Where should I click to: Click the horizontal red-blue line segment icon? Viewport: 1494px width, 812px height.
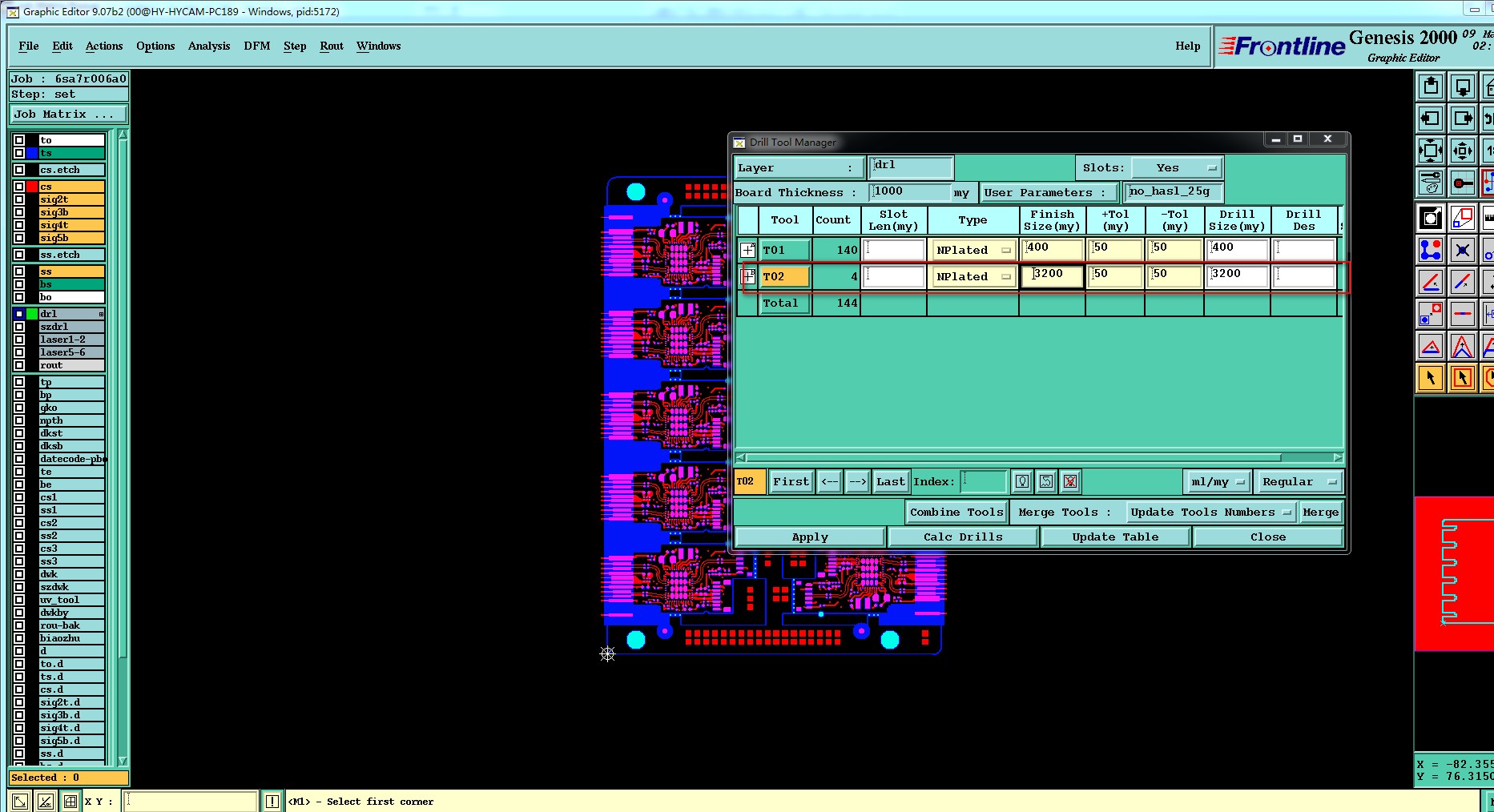(x=1463, y=314)
